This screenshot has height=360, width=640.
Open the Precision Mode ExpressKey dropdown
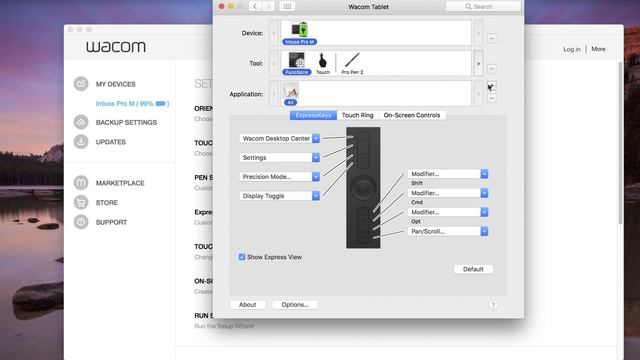pos(280,176)
